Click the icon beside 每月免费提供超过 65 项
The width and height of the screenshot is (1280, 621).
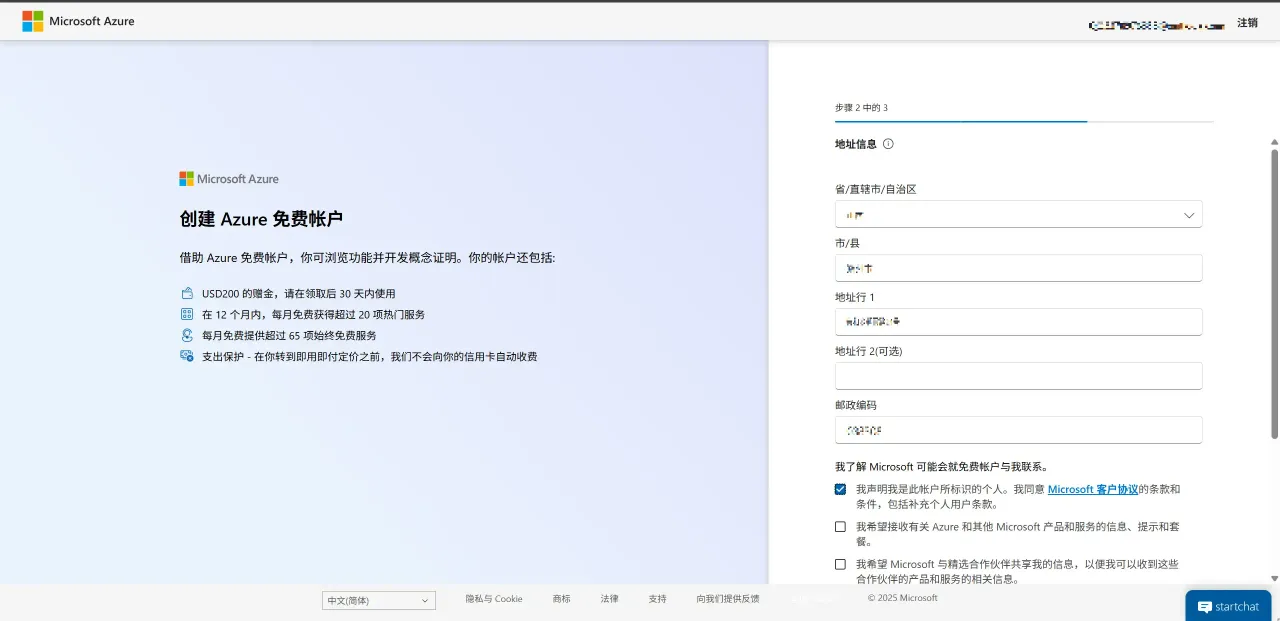click(x=187, y=335)
